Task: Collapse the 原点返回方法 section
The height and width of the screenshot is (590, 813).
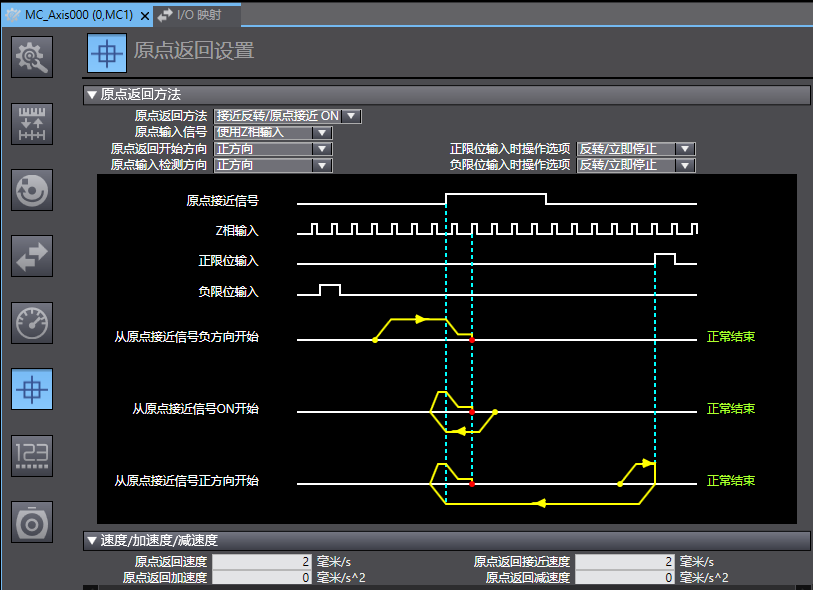Action: [x=92, y=95]
